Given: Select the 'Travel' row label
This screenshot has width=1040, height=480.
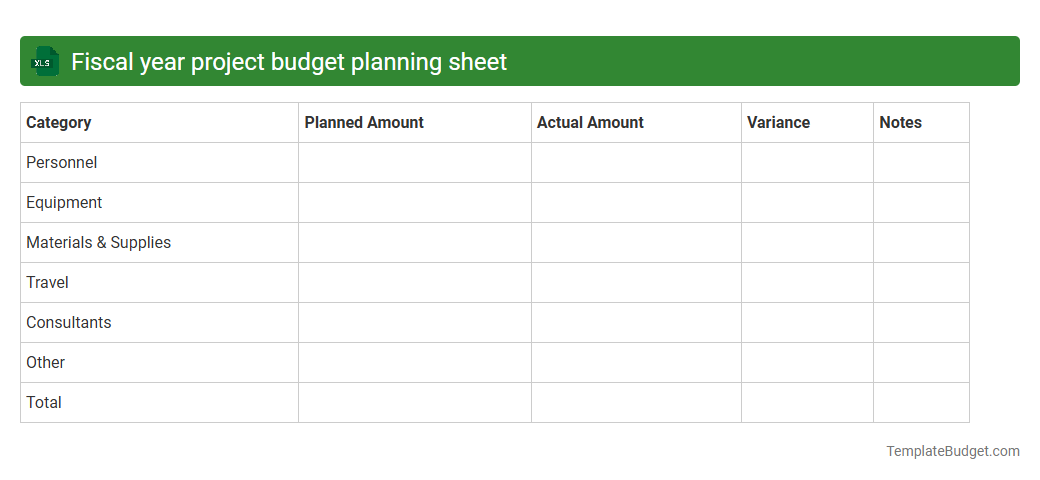Looking at the screenshot, I should (47, 282).
